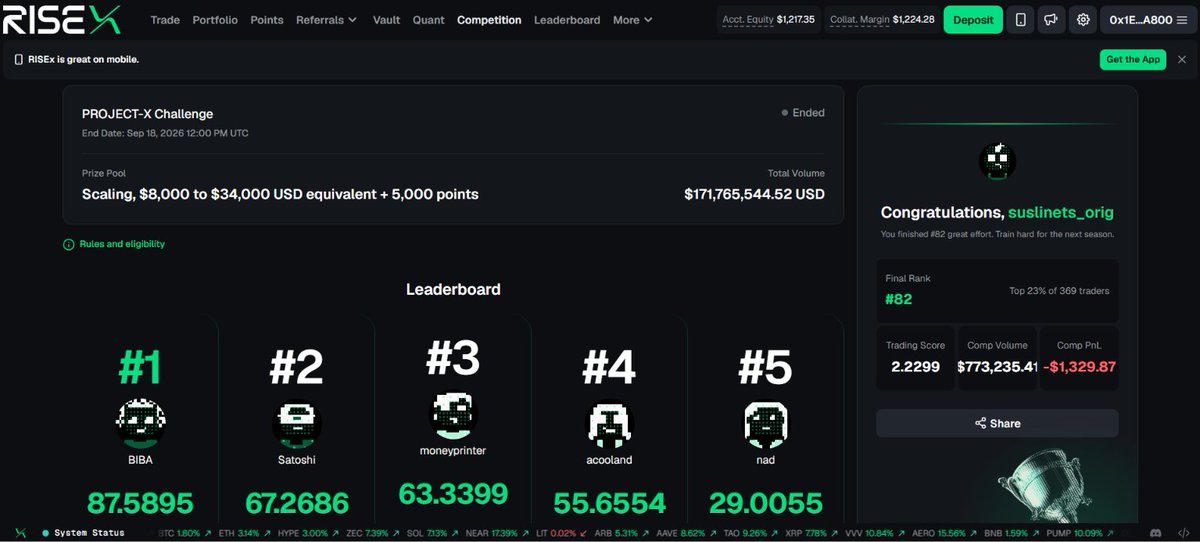Click the Total Volume $171,765,544.52 USD
This screenshot has width=1200, height=542.
[x=754, y=194]
